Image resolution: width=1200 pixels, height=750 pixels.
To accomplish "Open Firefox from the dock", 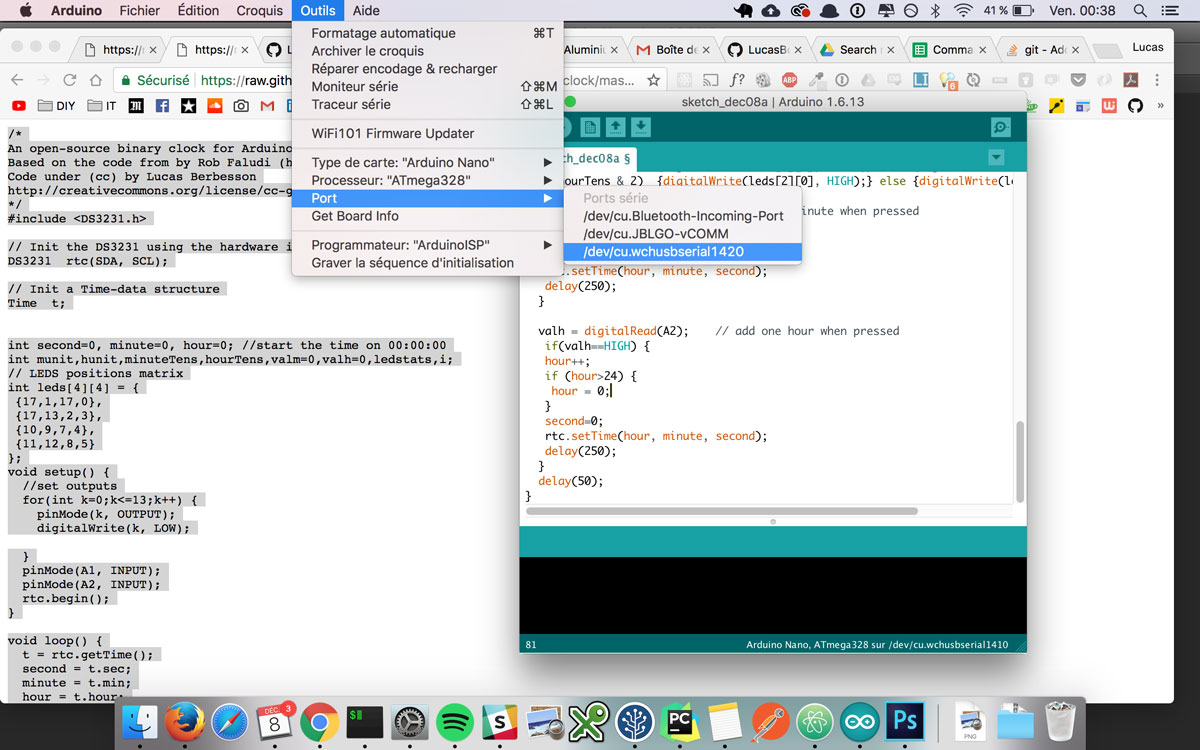I will pyautogui.click(x=184, y=721).
